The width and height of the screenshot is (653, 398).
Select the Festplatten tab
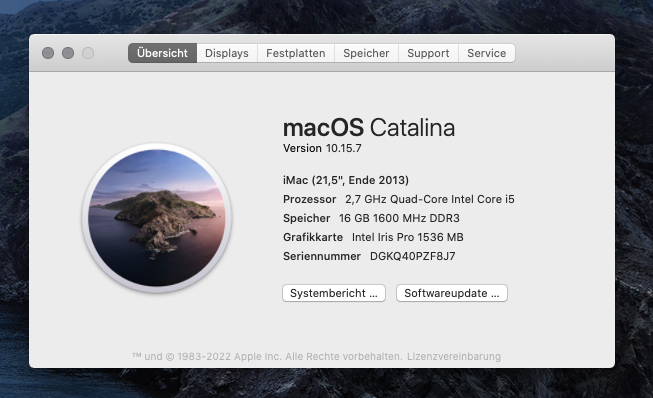pos(296,53)
